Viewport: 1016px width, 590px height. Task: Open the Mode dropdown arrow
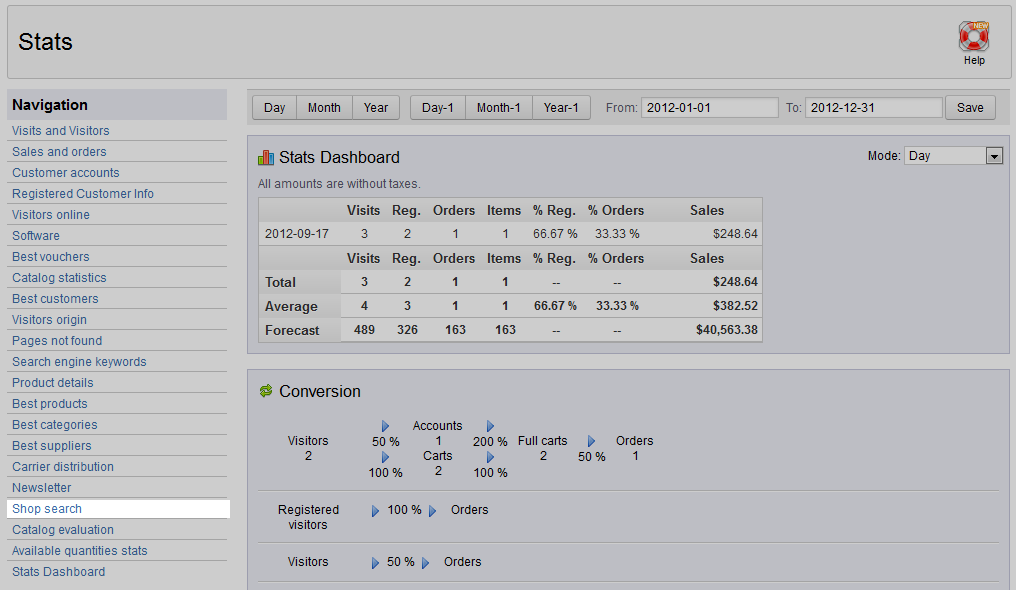994,156
